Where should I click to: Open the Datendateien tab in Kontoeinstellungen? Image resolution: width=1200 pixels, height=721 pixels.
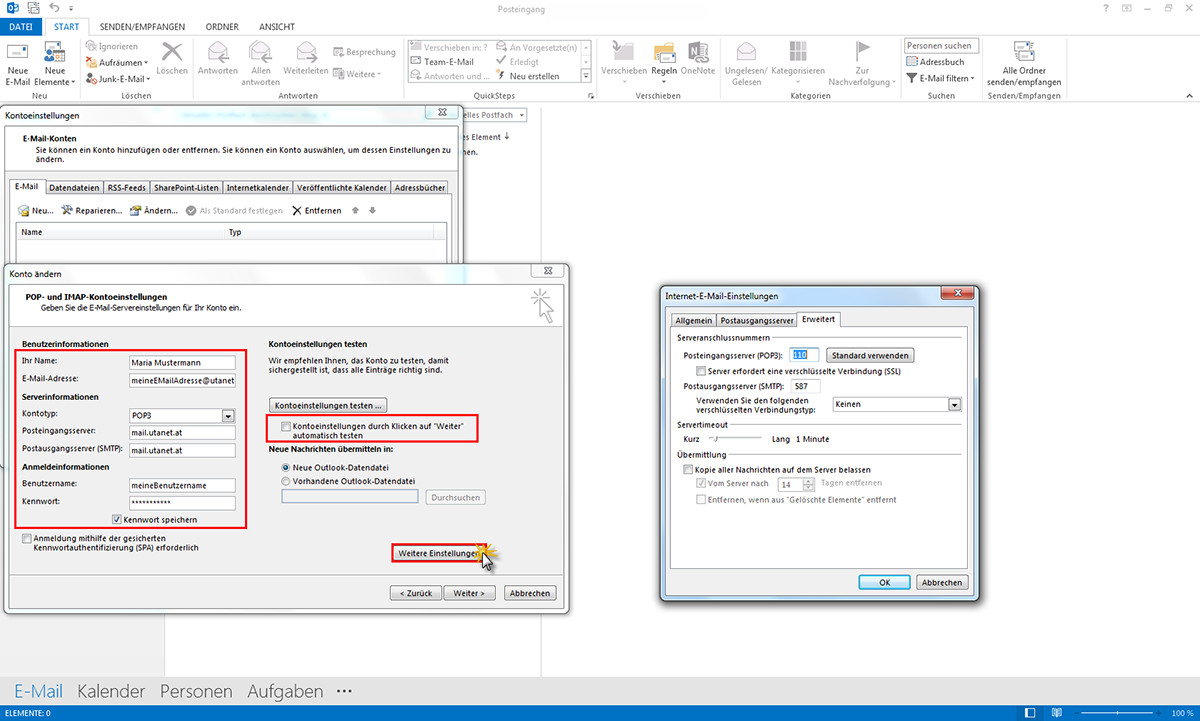[x=74, y=187]
